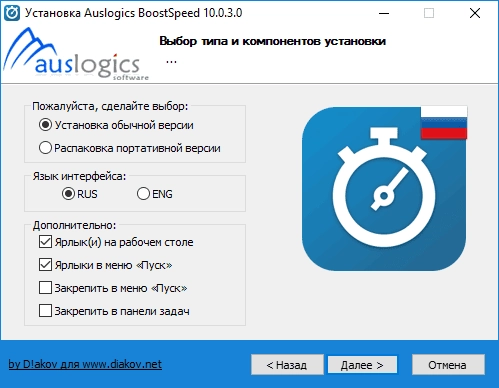Click the Auslogics software logo
Image resolution: width=499 pixels, height=388 pixels.
[x=76, y=55]
